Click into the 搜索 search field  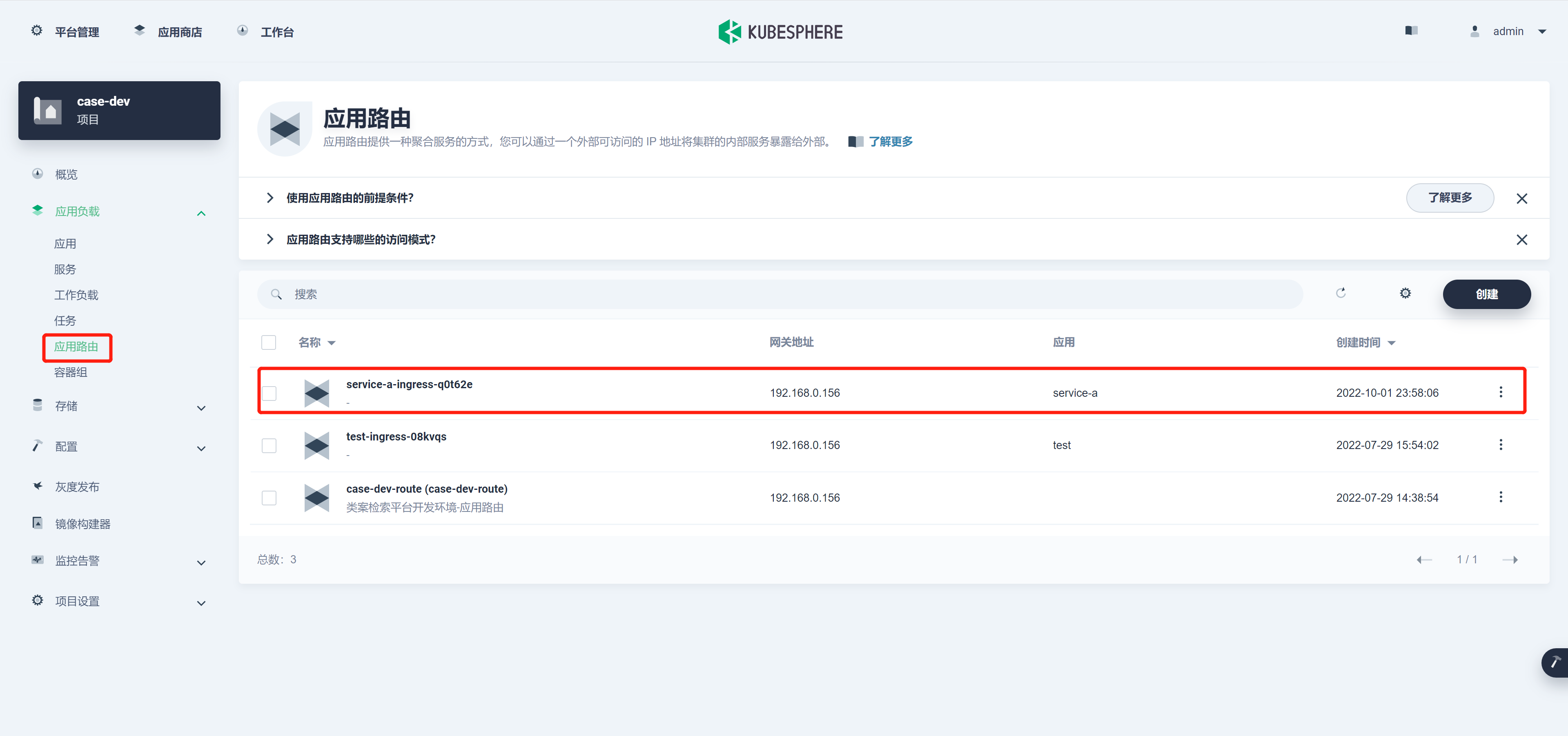pos(779,294)
